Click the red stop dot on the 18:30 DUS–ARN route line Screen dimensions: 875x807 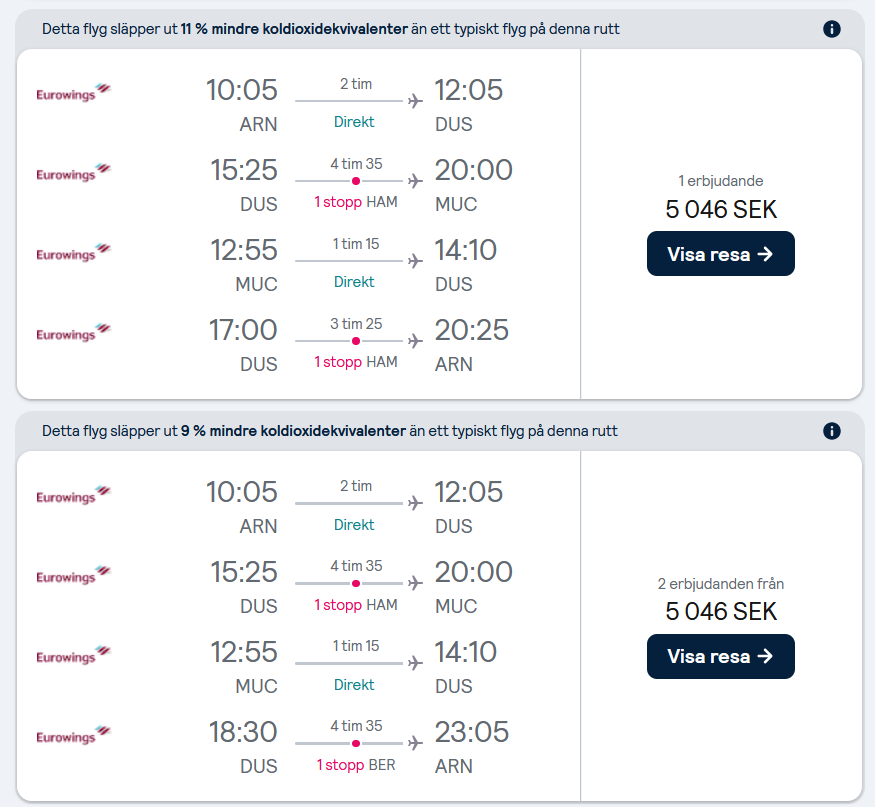354,743
